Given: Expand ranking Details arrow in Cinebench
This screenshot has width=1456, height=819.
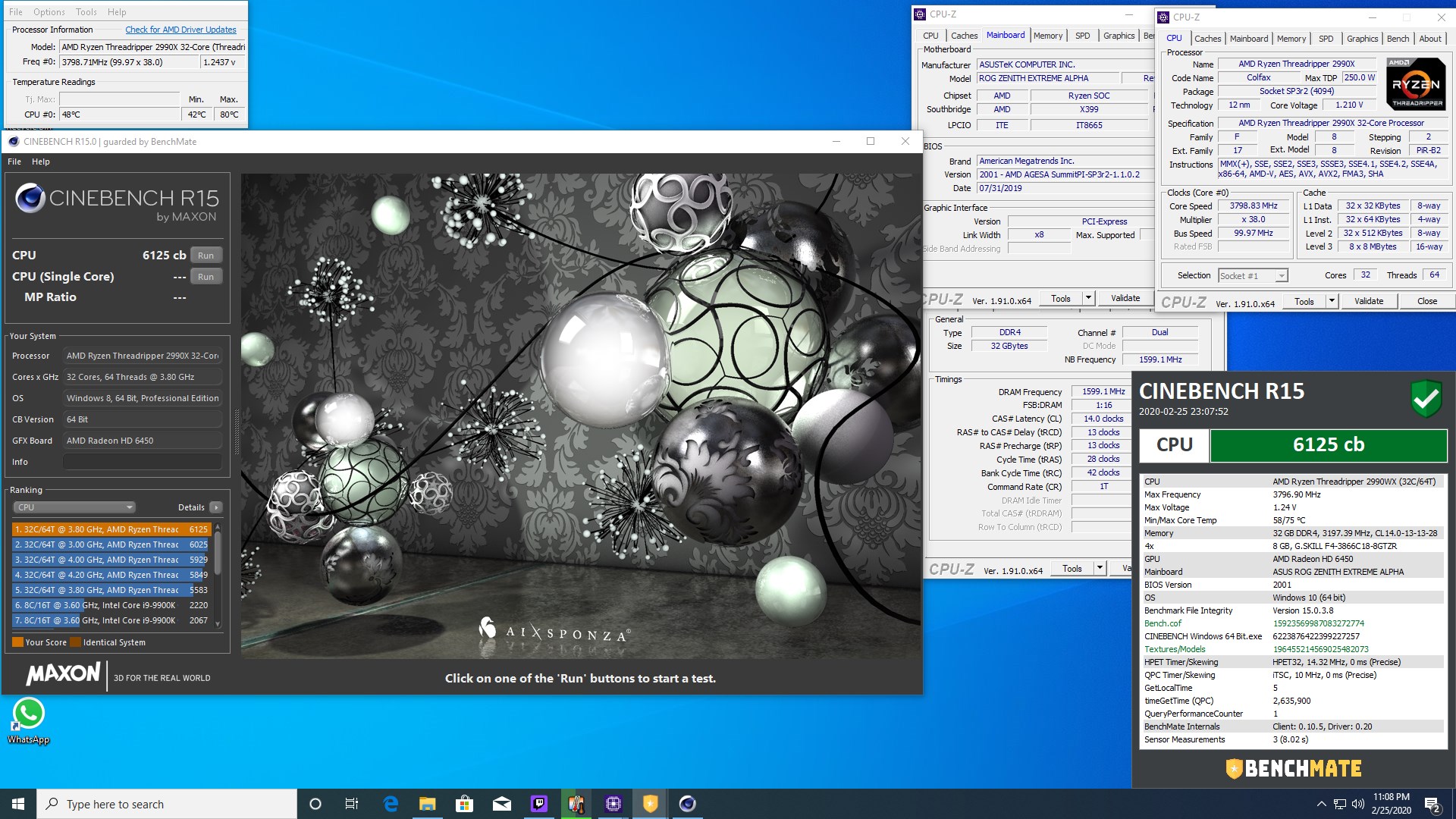Looking at the screenshot, I should click(x=216, y=507).
